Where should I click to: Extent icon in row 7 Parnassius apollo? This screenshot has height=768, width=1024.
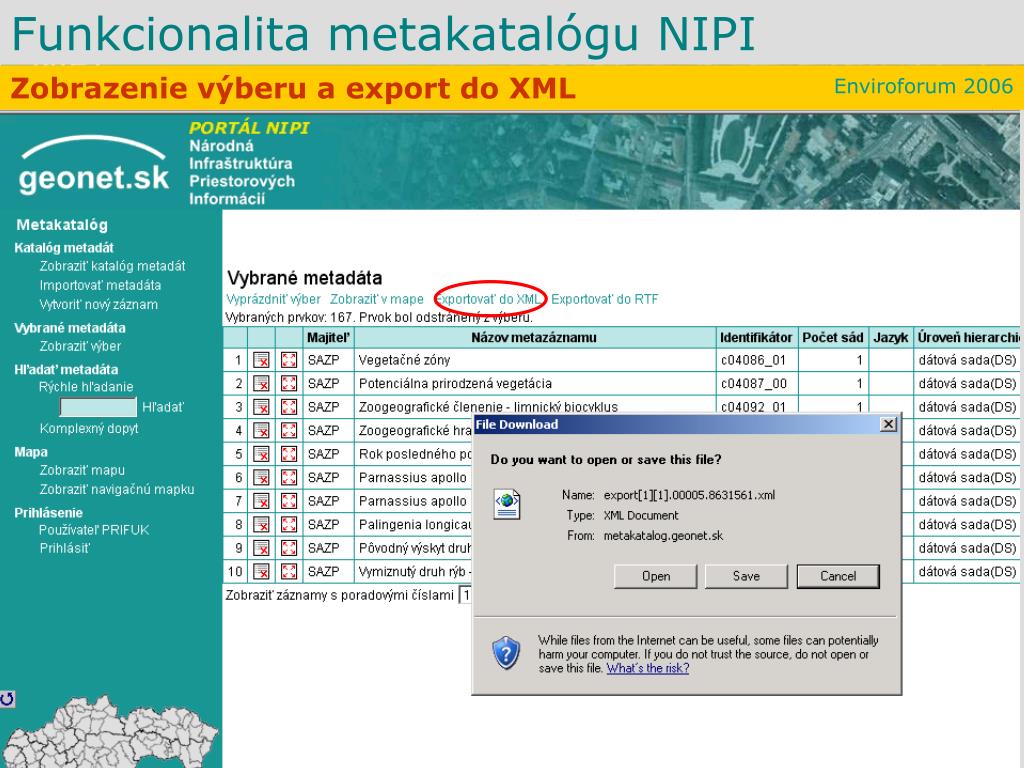tap(289, 501)
